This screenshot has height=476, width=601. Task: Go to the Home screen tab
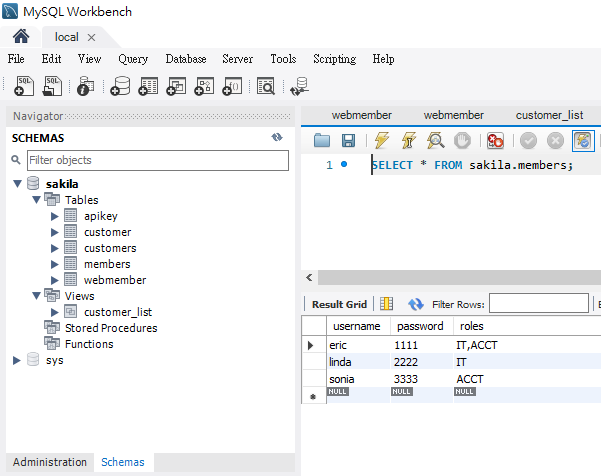[21, 37]
